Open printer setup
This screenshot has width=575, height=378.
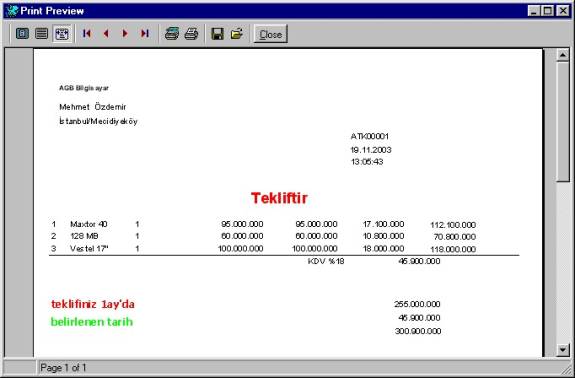(172, 34)
